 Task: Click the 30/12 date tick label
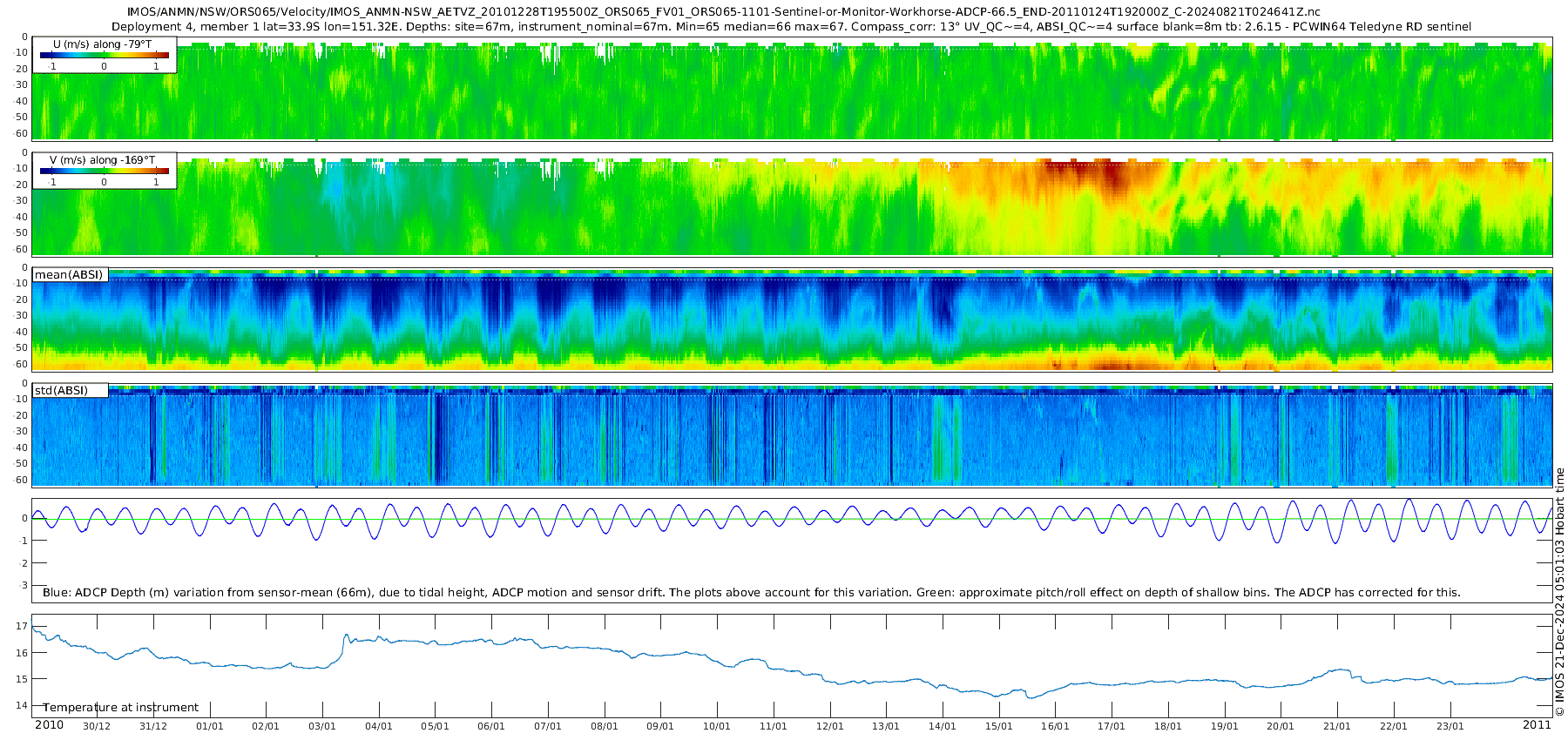pos(96,726)
